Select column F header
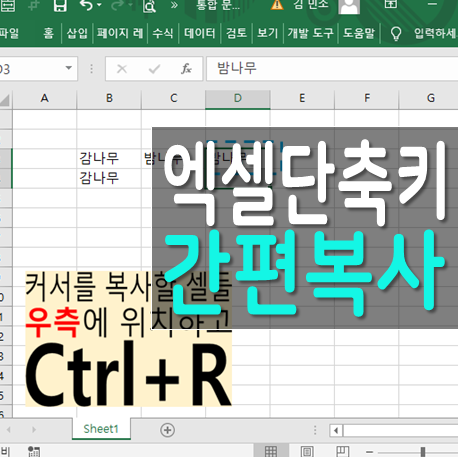Viewport: 459px width, 457px height. [x=367, y=98]
